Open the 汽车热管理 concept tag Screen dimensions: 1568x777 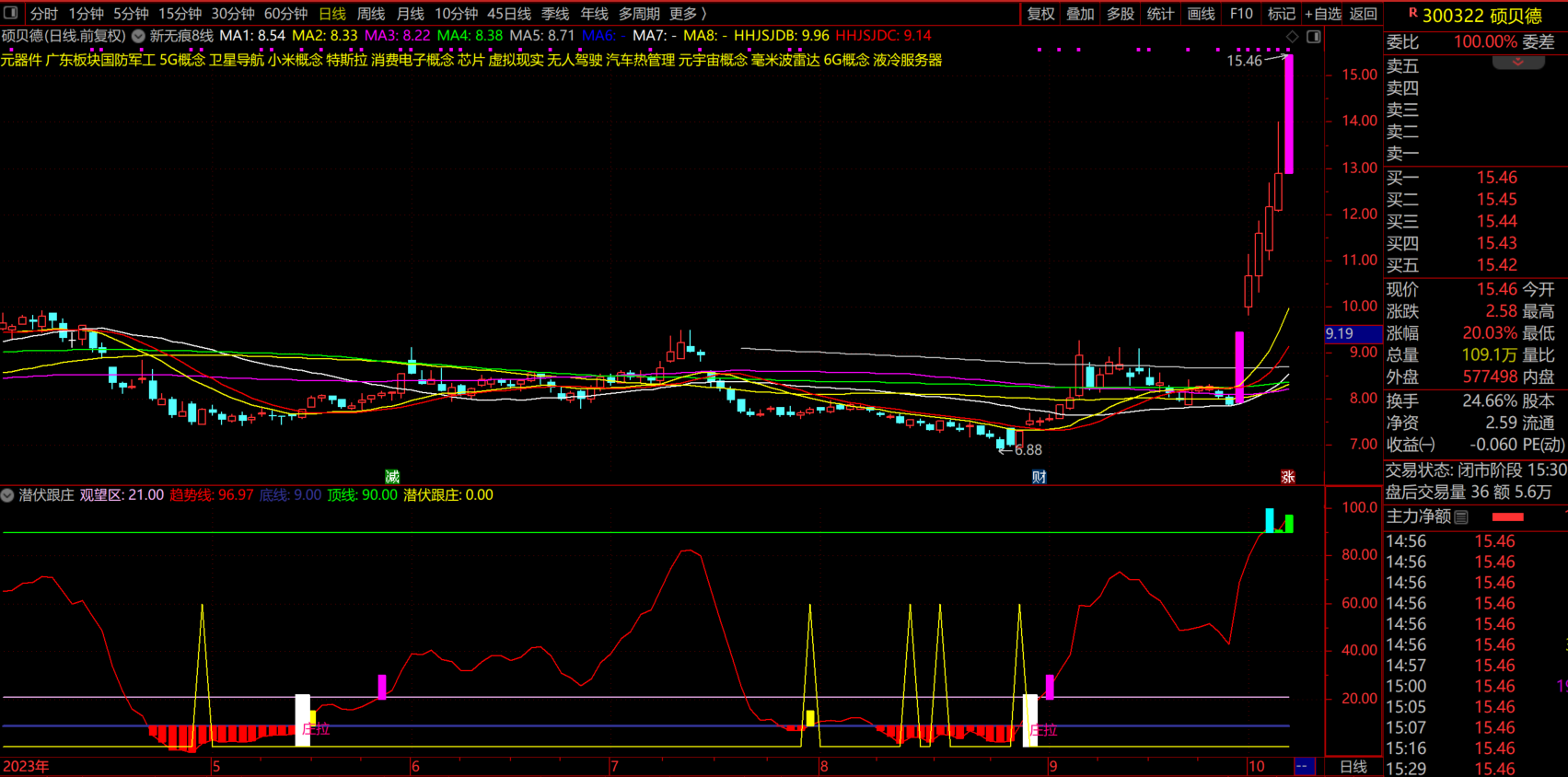(x=640, y=60)
